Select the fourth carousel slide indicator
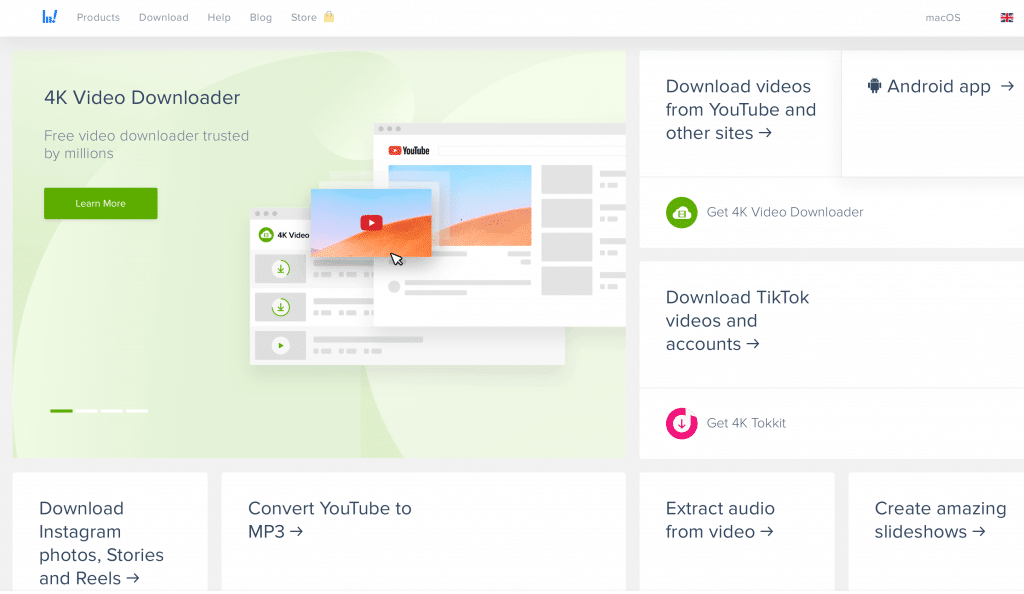The image size is (1024, 594). point(137,411)
